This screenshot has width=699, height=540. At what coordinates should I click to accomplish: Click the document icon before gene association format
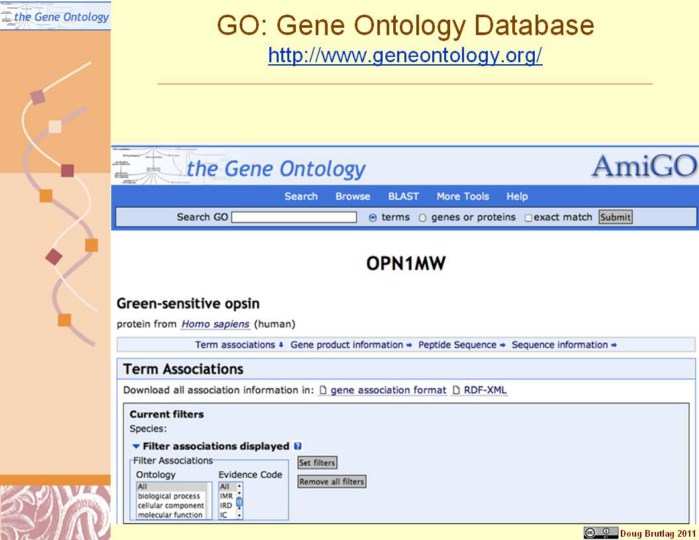pyautogui.click(x=323, y=390)
